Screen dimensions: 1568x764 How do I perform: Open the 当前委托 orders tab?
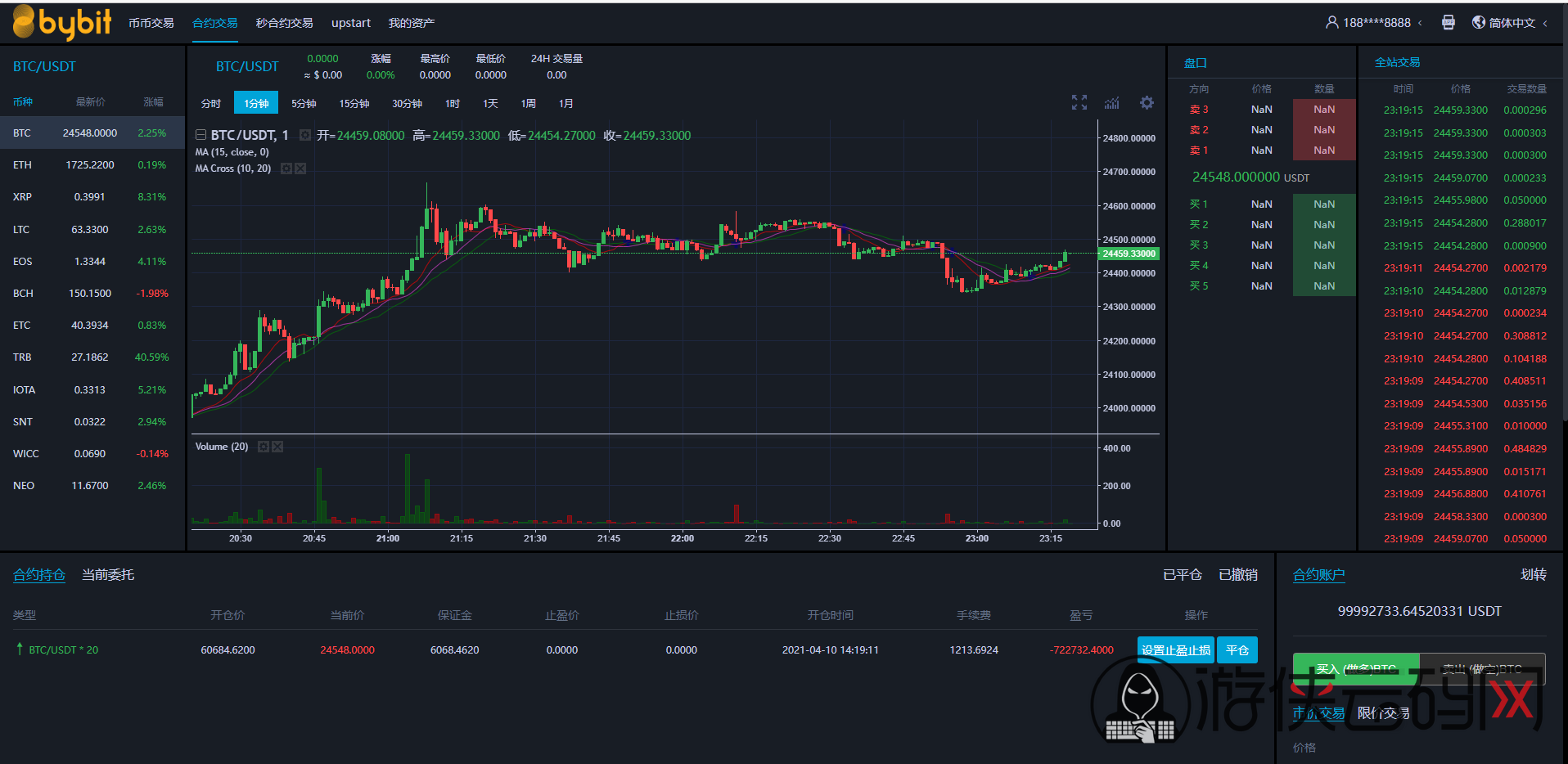pos(108,575)
